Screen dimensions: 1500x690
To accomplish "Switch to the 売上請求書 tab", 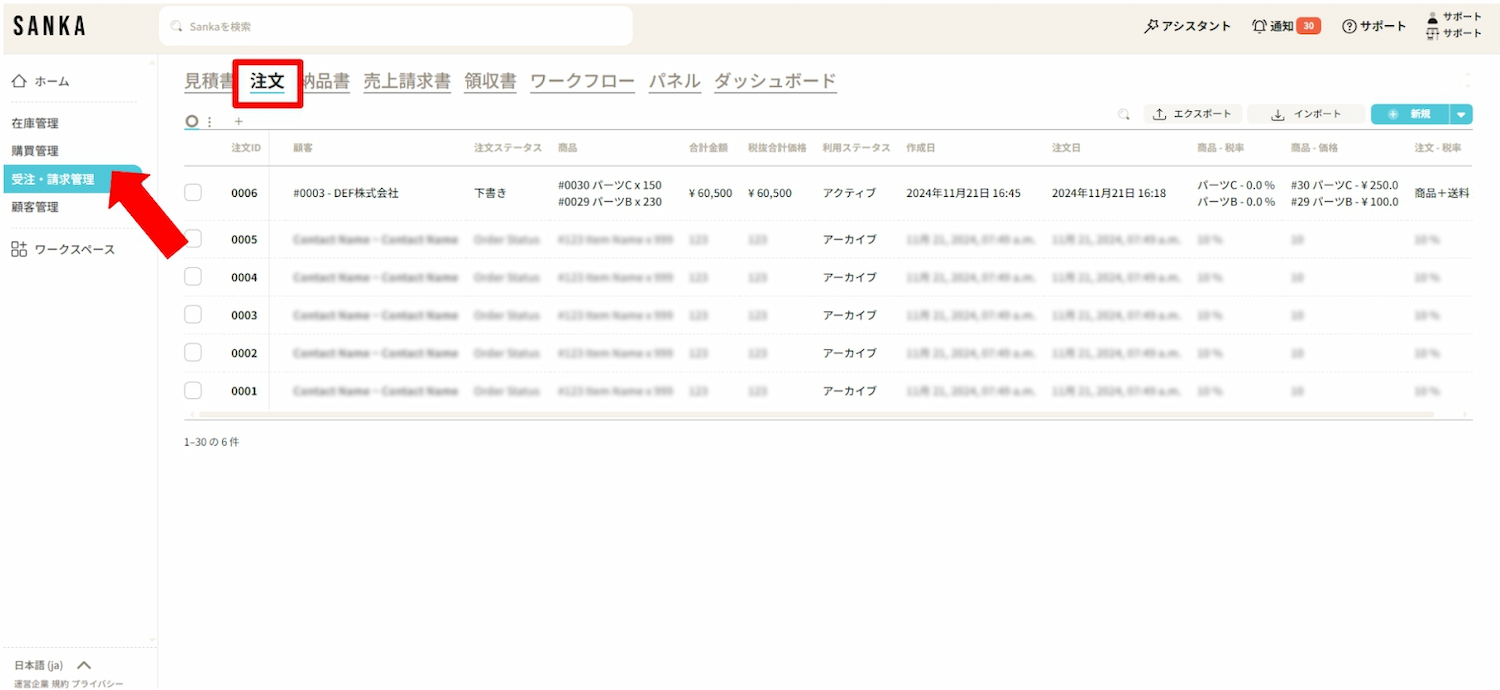I will (x=407, y=81).
